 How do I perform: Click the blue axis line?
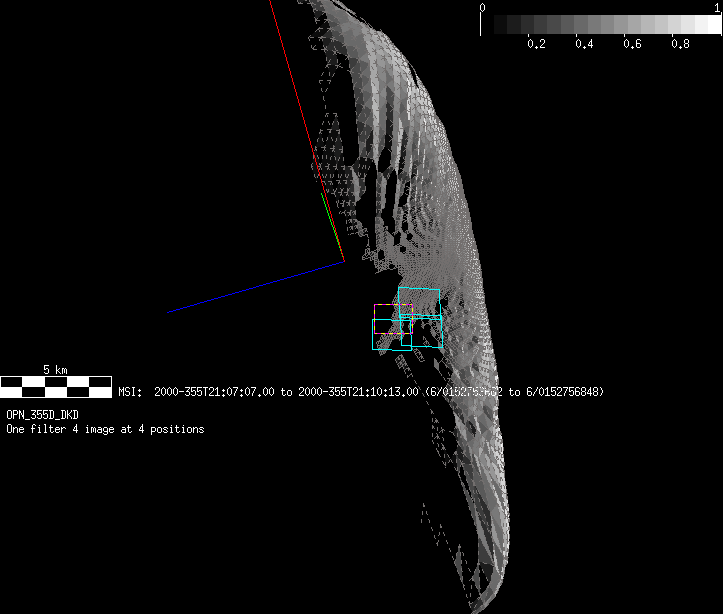[256, 287]
